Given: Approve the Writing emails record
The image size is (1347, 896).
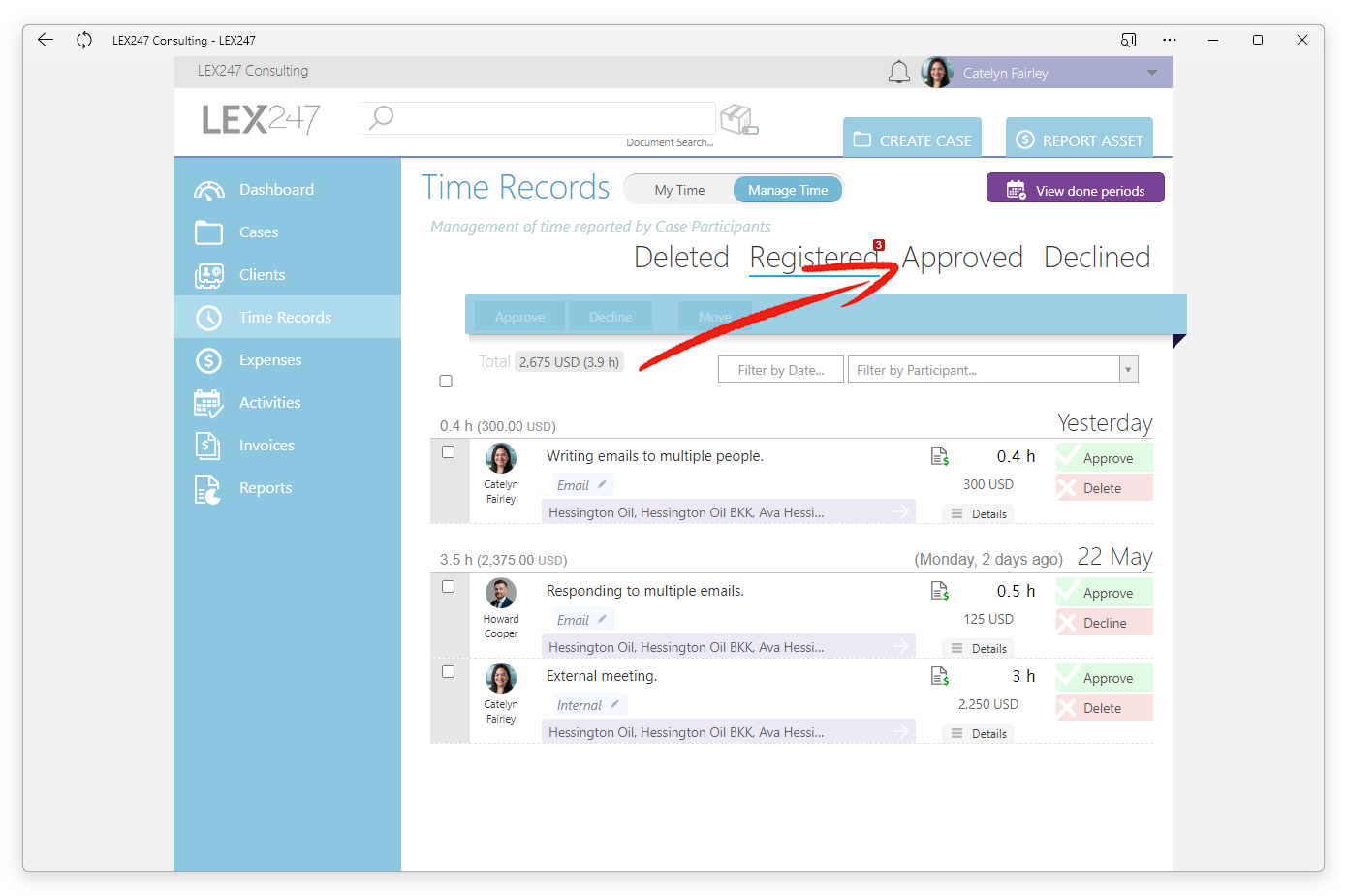Looking at the screenshot, I should (x=1105, y=457).
